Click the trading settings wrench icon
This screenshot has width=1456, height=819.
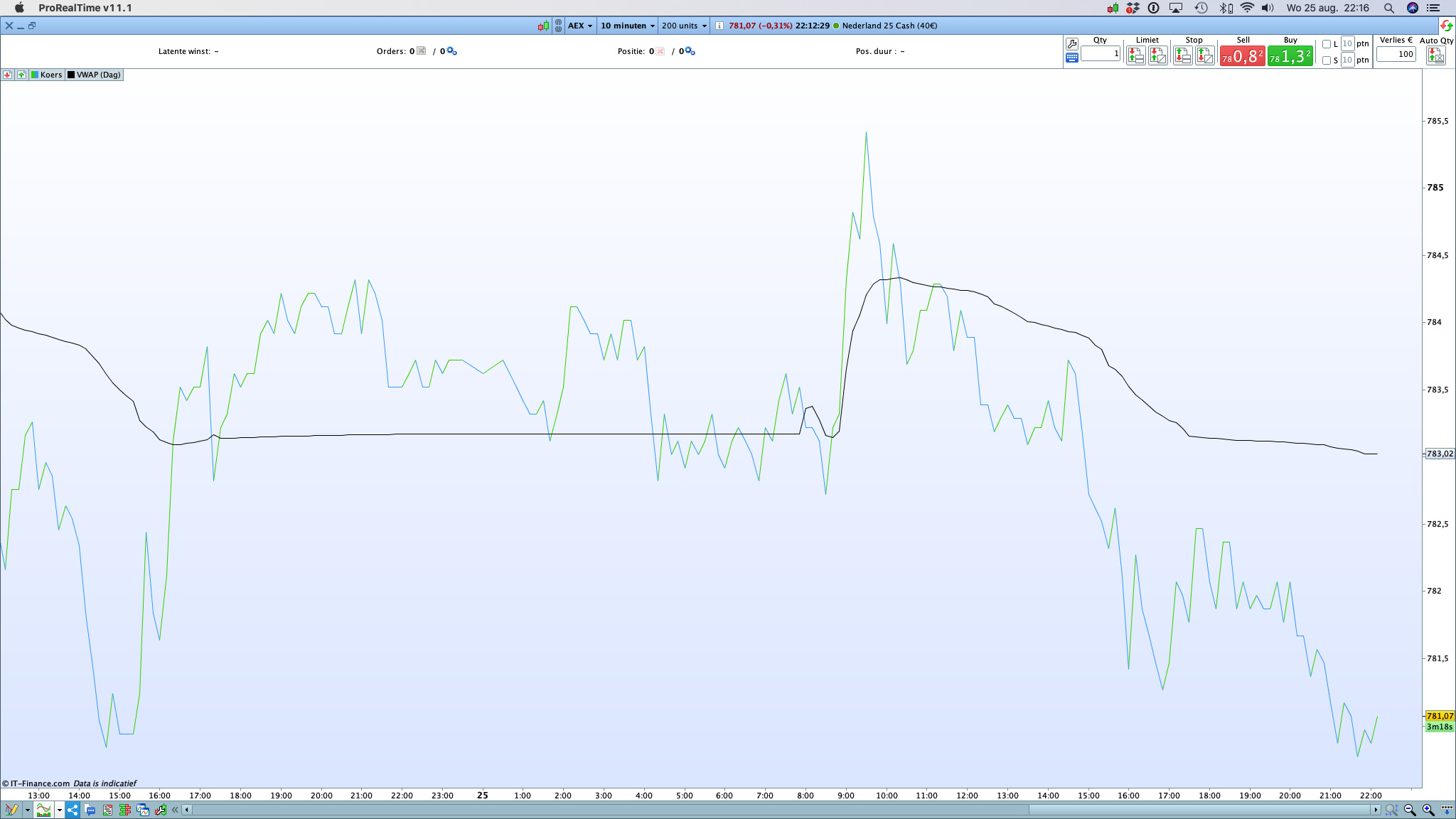(1072, 44)
